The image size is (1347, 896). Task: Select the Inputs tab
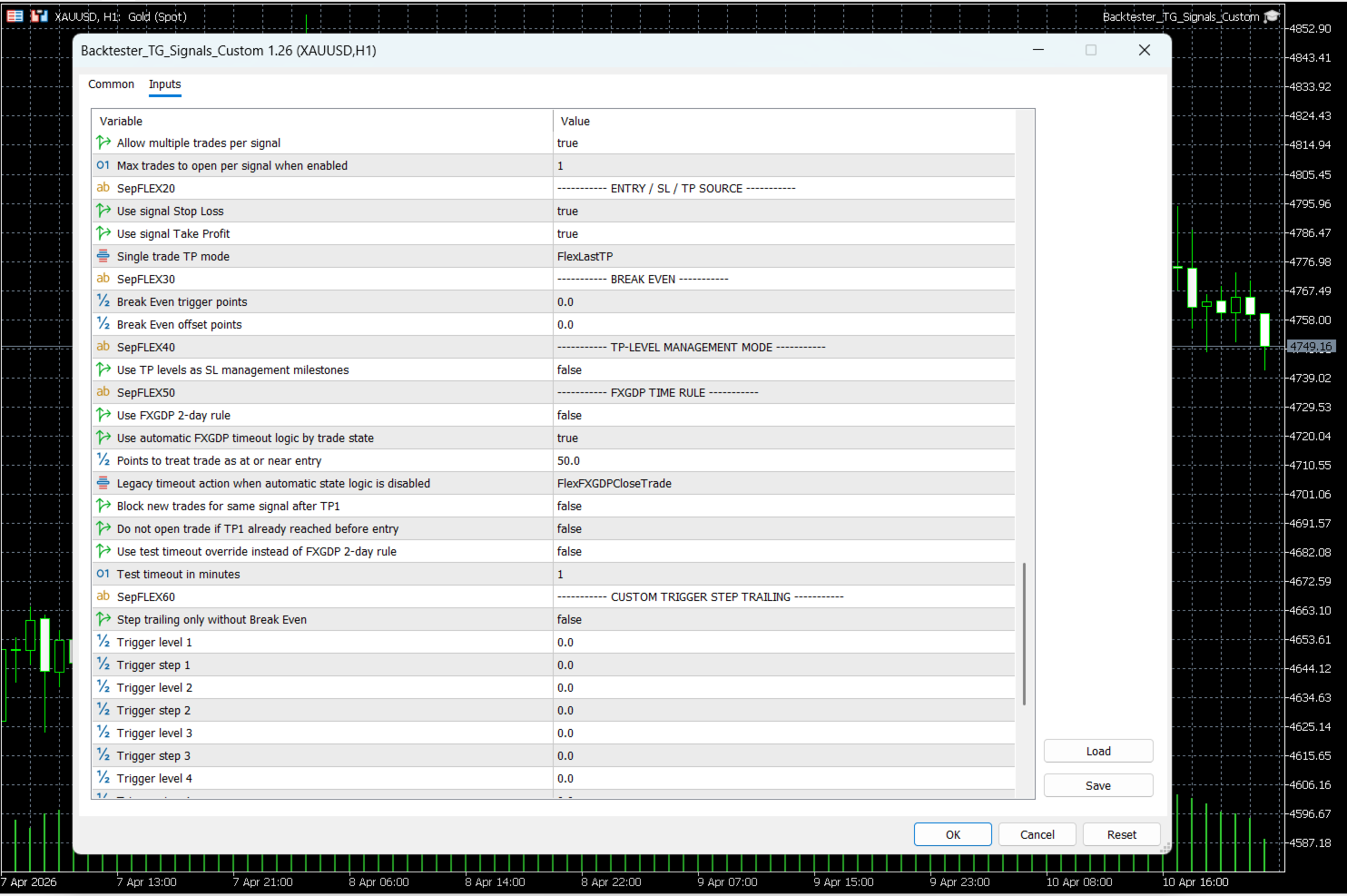165,84
